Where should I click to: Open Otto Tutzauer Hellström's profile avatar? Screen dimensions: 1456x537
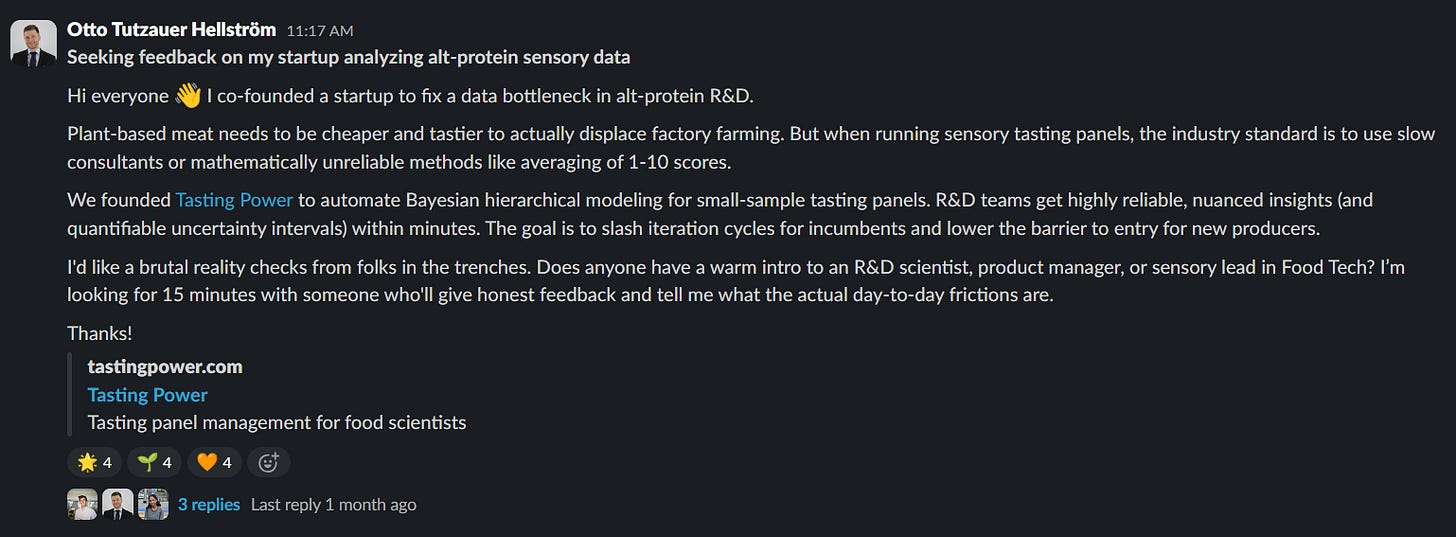coord(33,43)
